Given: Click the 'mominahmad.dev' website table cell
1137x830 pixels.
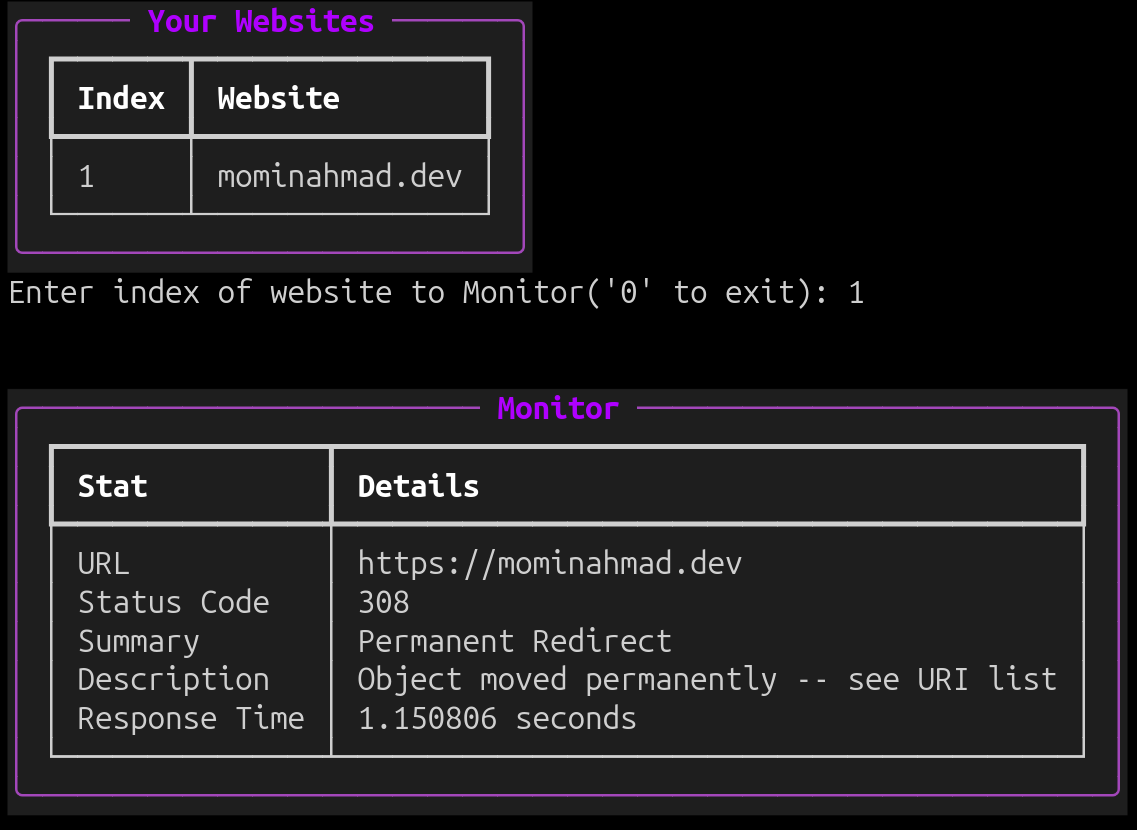Looking at the screenshot, I should tap(339, 176).
